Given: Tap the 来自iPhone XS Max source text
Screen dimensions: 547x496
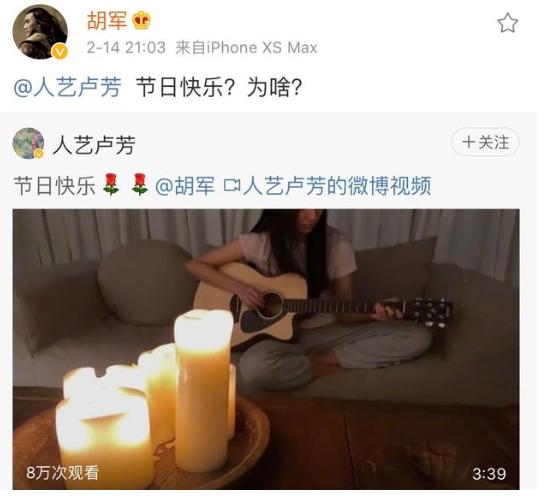Looking at the screenshot, I should pos(246,47).
